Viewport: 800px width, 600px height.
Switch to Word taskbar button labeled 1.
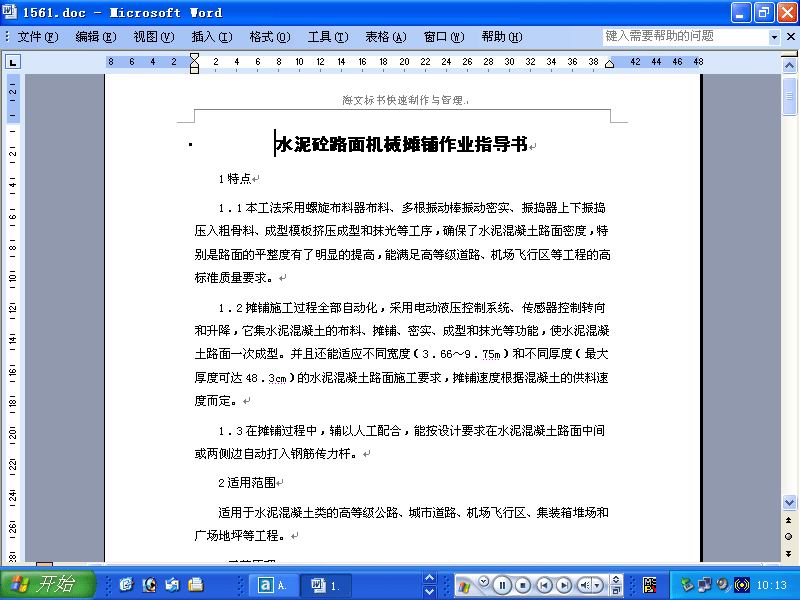[327, 585]
